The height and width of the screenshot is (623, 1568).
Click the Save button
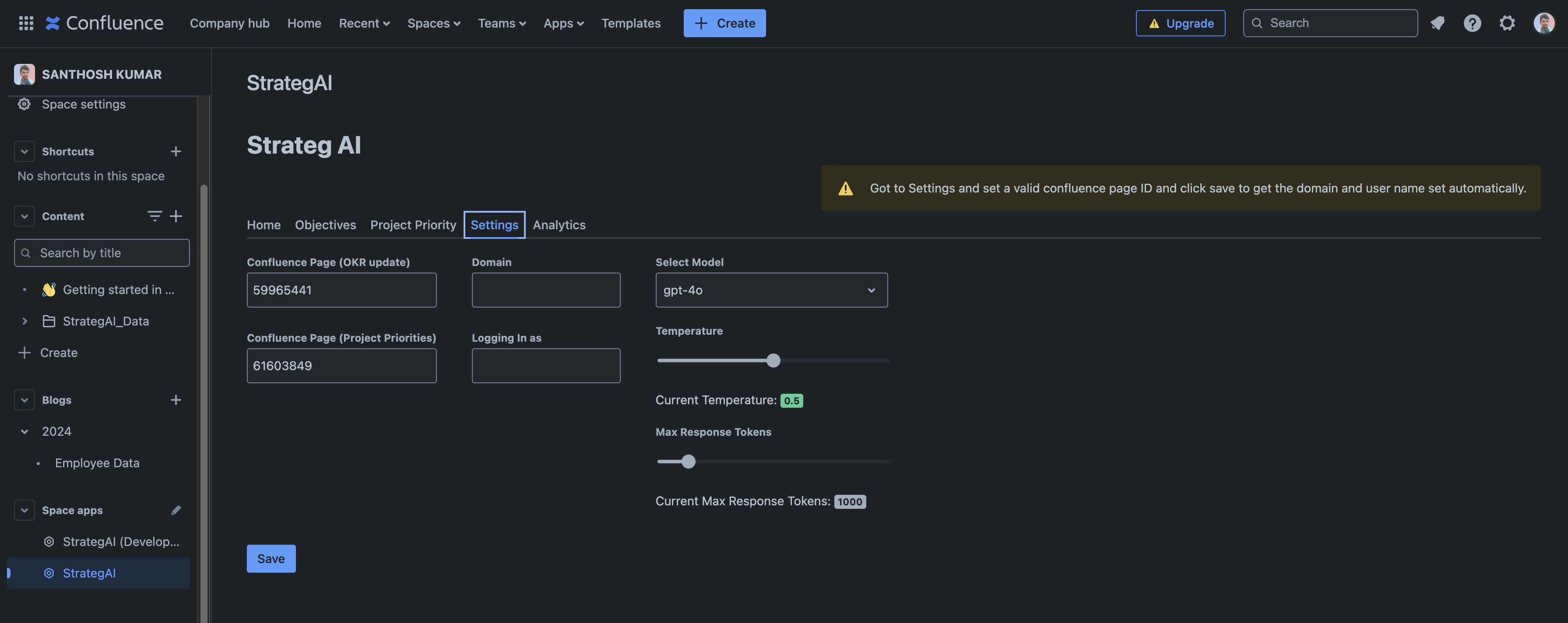(271, 559)
